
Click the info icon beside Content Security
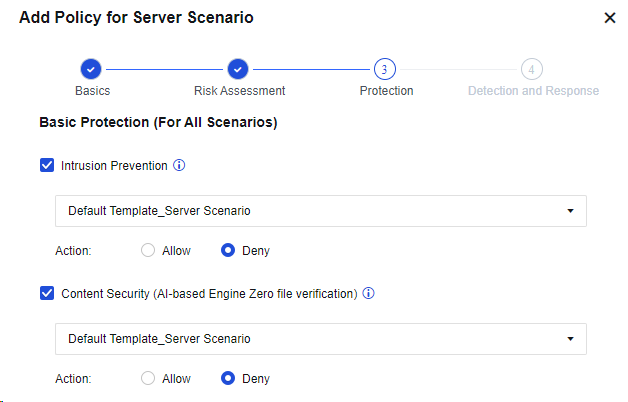(x=368, y=294)
